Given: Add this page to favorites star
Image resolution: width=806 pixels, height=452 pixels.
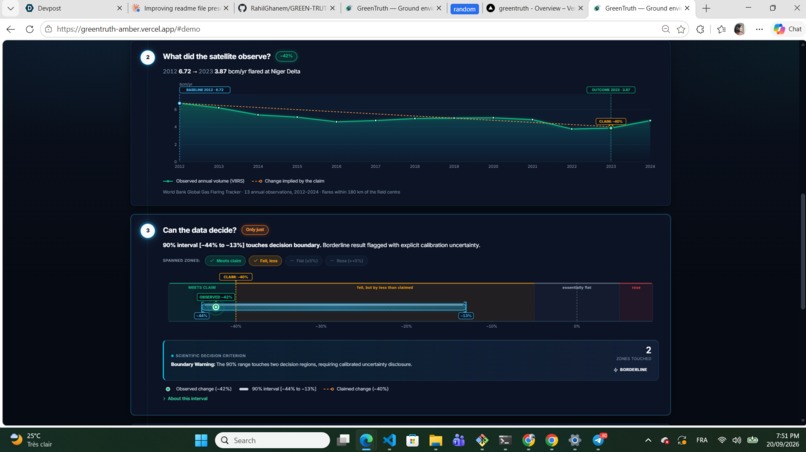Looking at the screenshot, I should click(681, 29).
